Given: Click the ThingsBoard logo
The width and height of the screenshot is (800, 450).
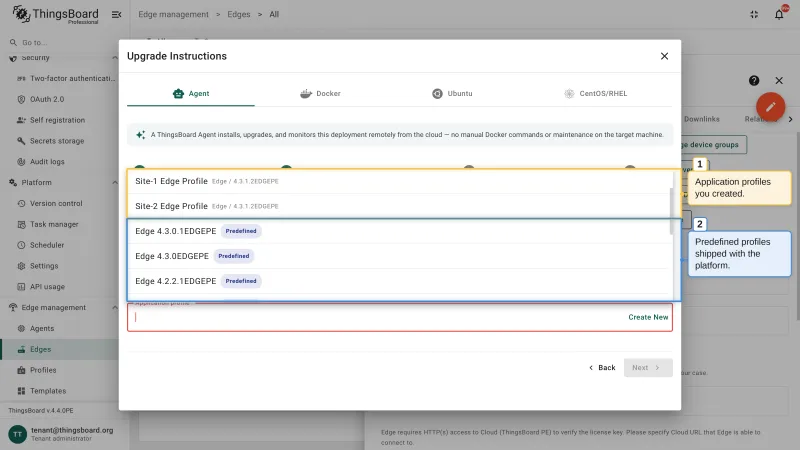Looking at the screenshot, I should tap(56, 14).
